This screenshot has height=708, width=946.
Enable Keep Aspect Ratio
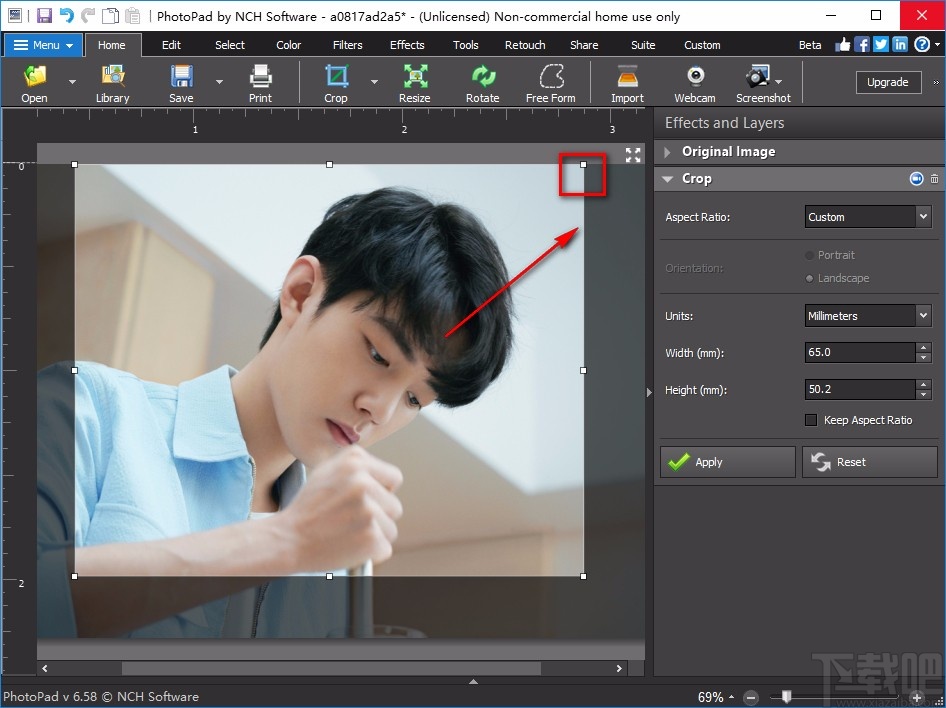click(x=811, y=420)
